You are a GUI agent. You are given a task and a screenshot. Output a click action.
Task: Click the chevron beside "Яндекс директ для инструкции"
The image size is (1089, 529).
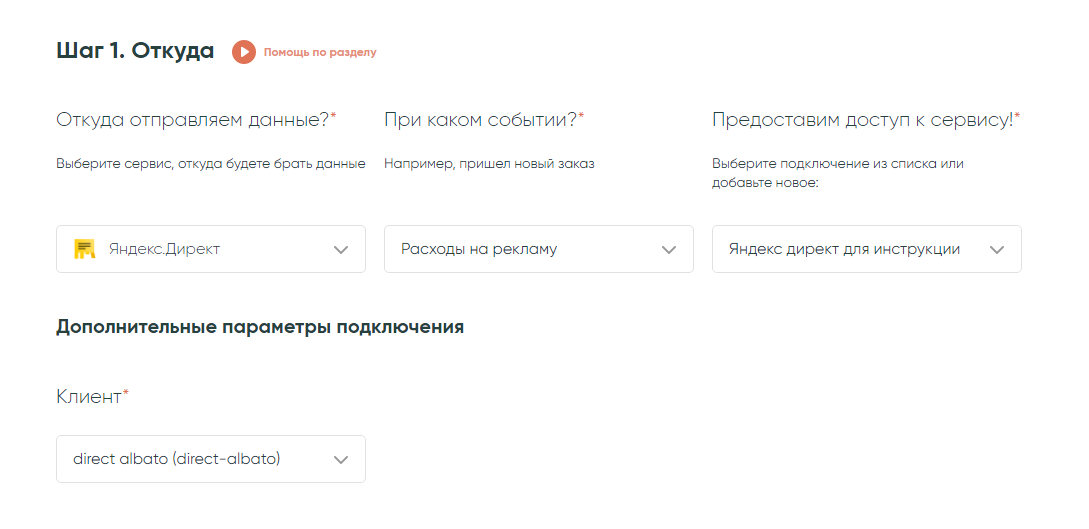[x=996, y=250]
